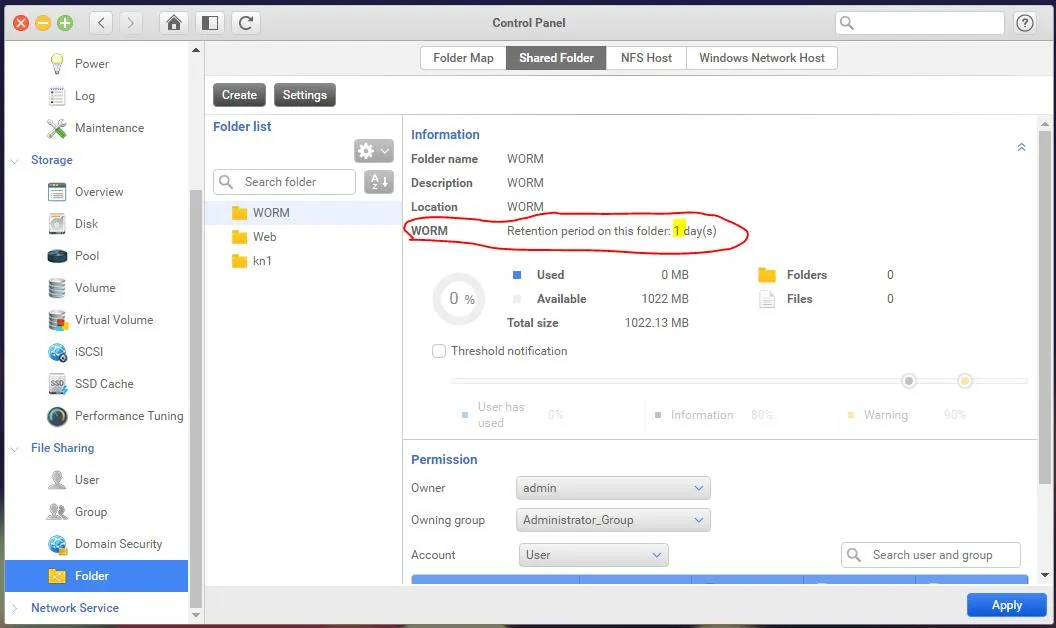Switch to the Shared Folder tab
The width and height of the screenshot is (1056, 628).
tap(556, 58)
